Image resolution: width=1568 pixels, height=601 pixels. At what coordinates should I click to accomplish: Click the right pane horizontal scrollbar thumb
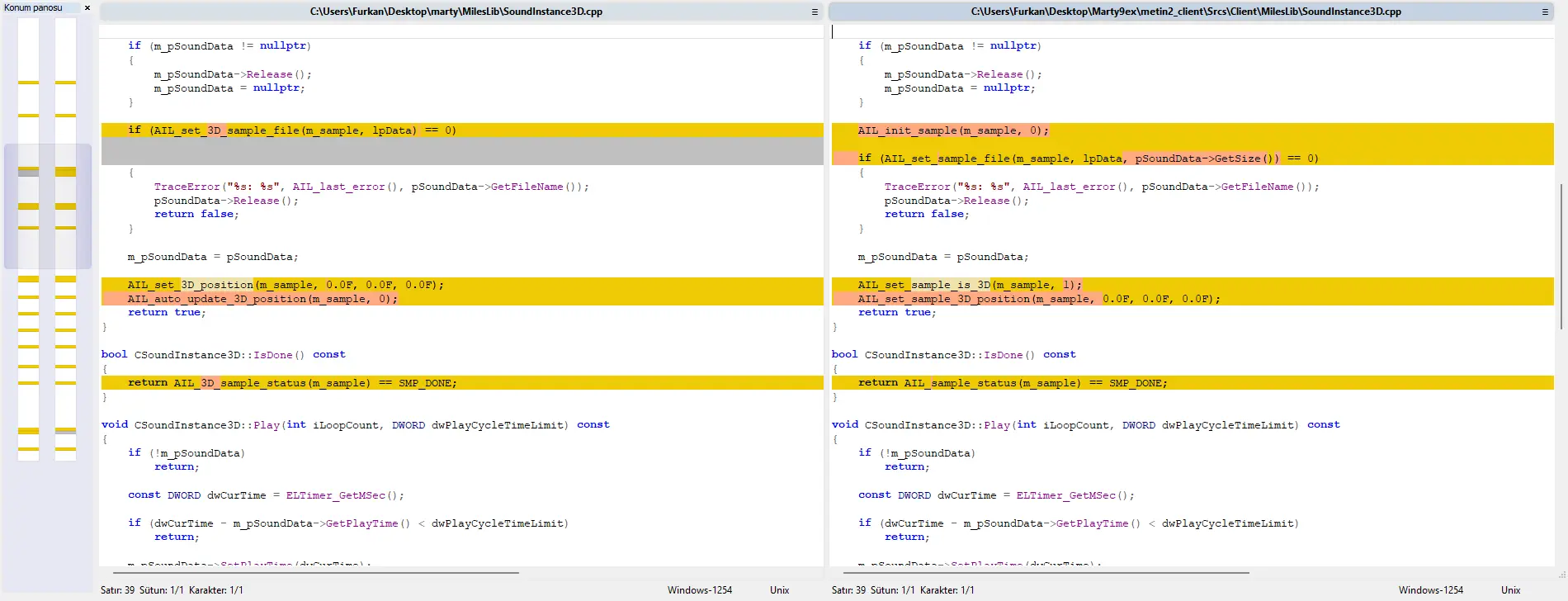coord(1046,572)
